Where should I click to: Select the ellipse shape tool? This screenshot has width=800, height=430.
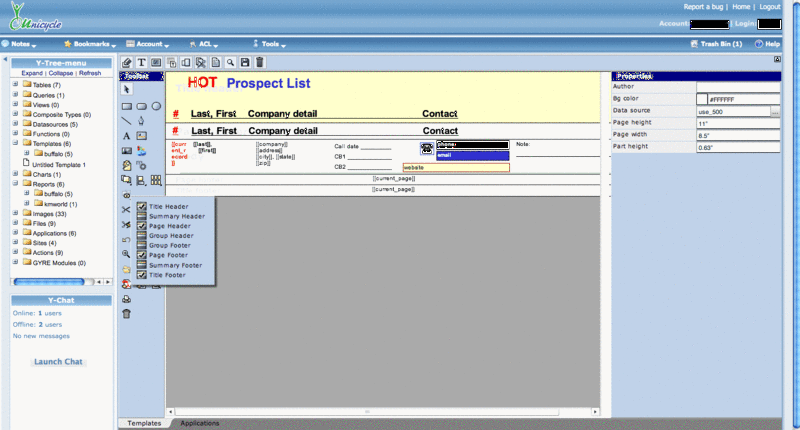[x=156, y=105]
